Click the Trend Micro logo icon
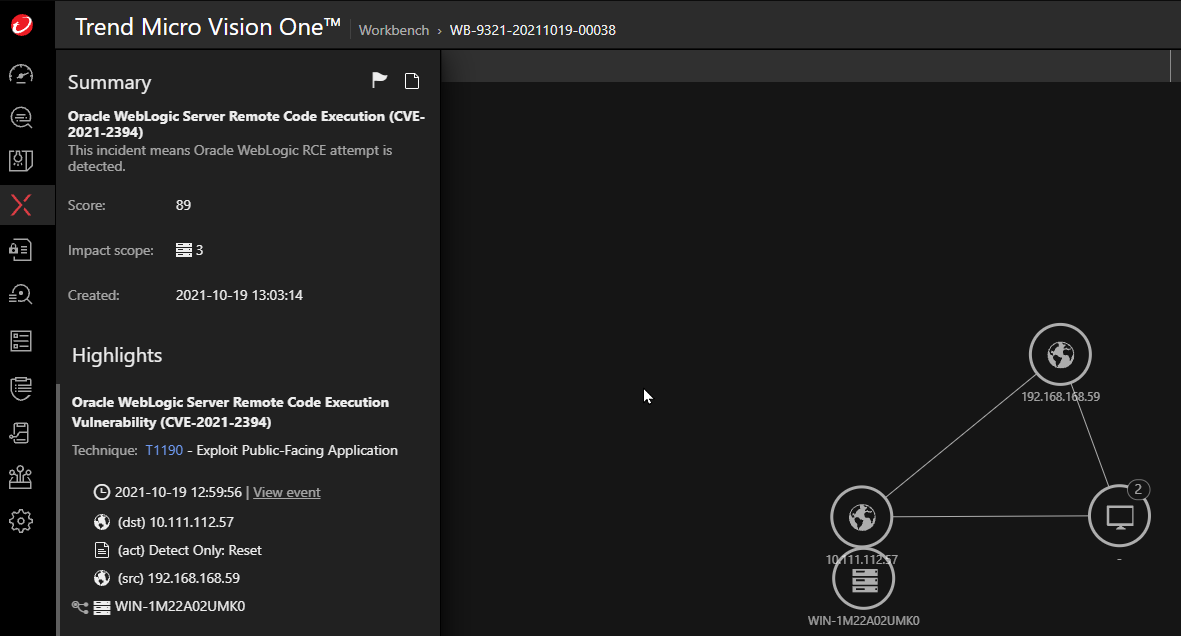This screenshot has width=1181, height=636. 22,26
